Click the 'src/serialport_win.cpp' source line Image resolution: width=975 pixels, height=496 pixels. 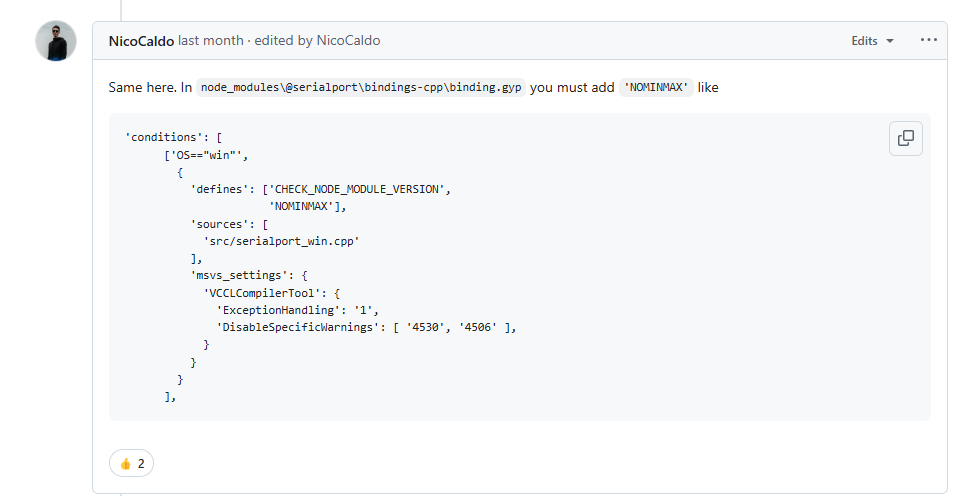coord(281,241)
